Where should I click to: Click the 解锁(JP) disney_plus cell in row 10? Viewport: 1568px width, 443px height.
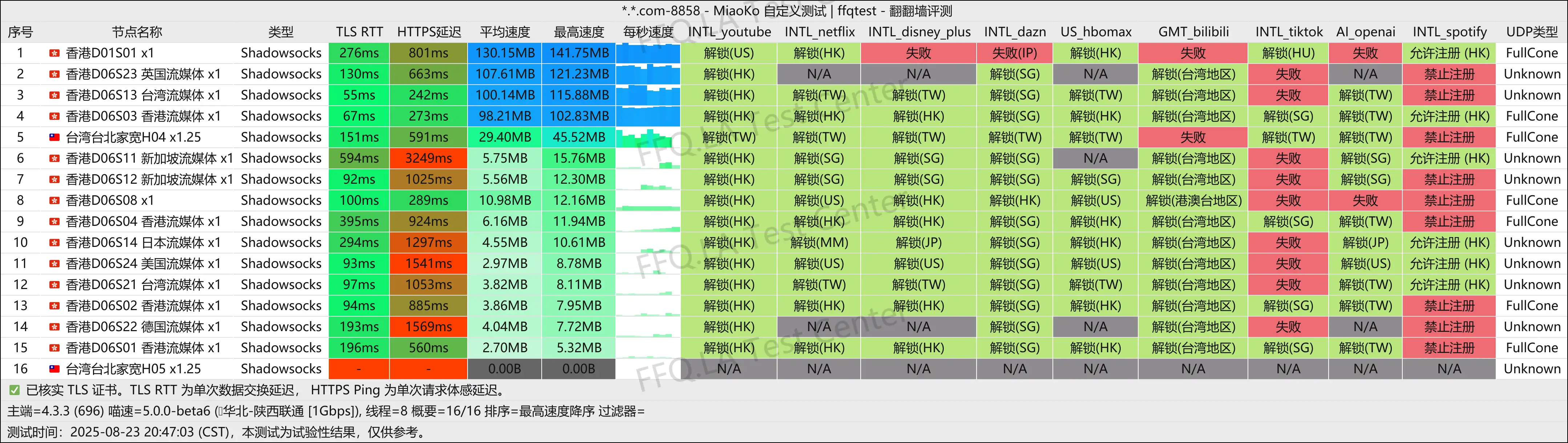coord(918,243)
